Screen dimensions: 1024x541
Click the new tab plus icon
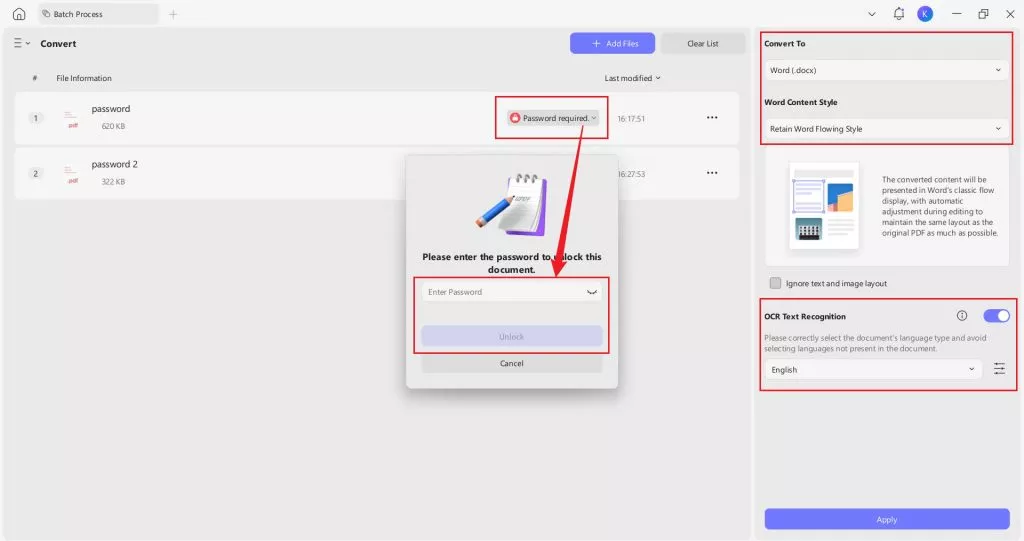(173, 14)
